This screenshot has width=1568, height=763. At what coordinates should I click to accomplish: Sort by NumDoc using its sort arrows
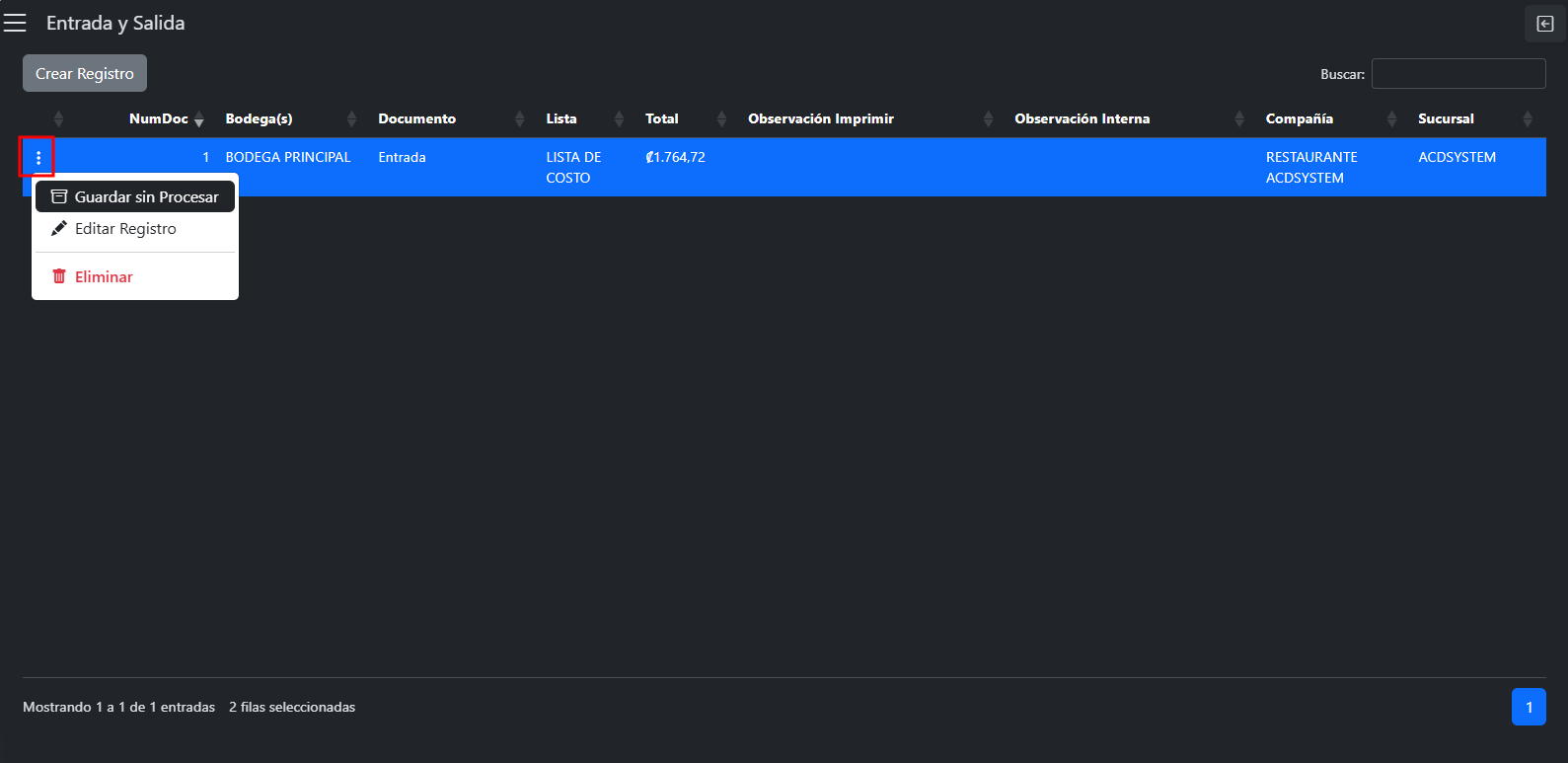click(x=198, y=119)
